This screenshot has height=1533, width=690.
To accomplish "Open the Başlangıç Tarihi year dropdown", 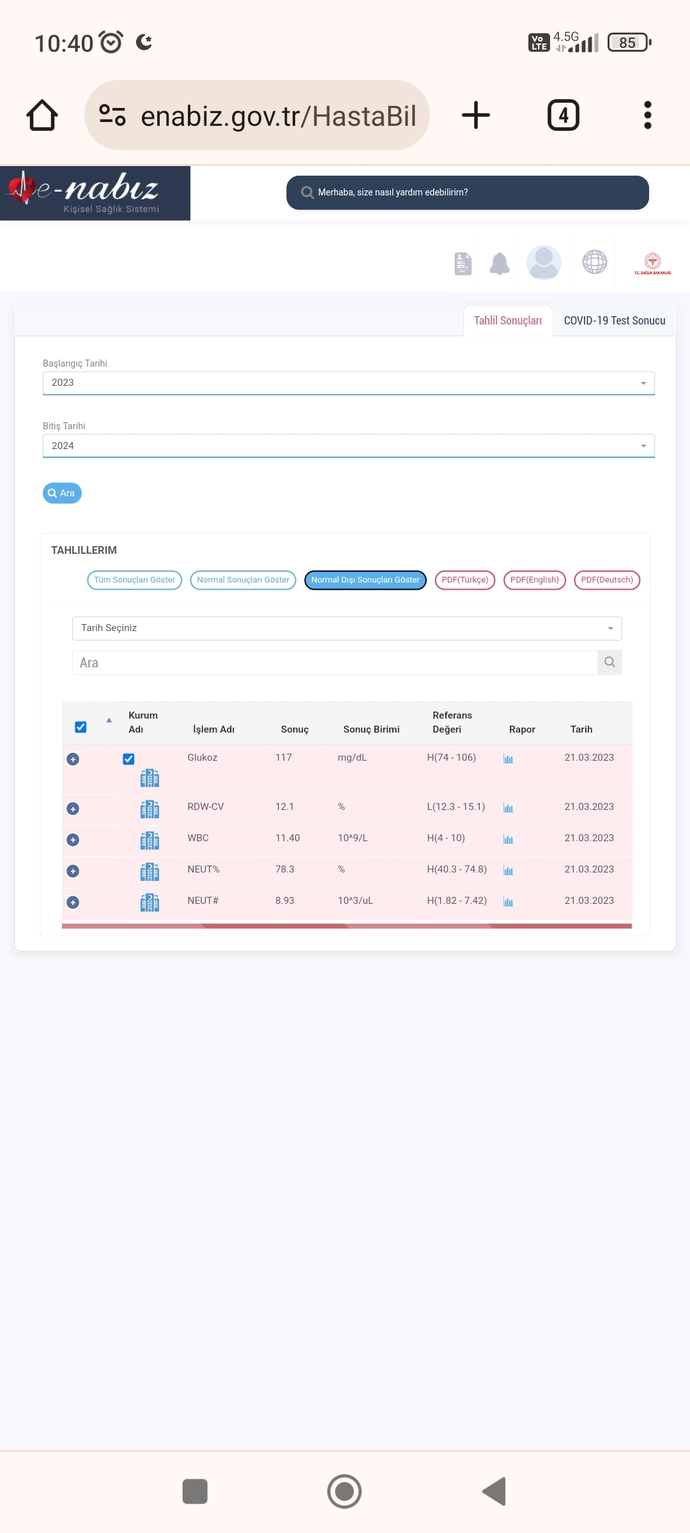I will (x=348, y=383).
